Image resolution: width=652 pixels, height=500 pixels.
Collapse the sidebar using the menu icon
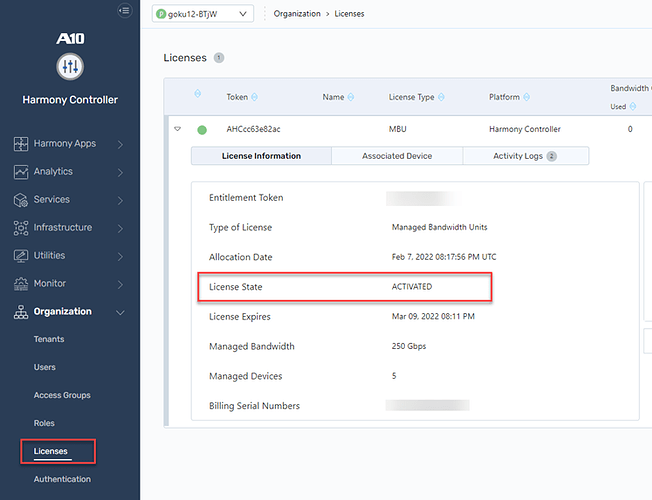pos(125,10)
